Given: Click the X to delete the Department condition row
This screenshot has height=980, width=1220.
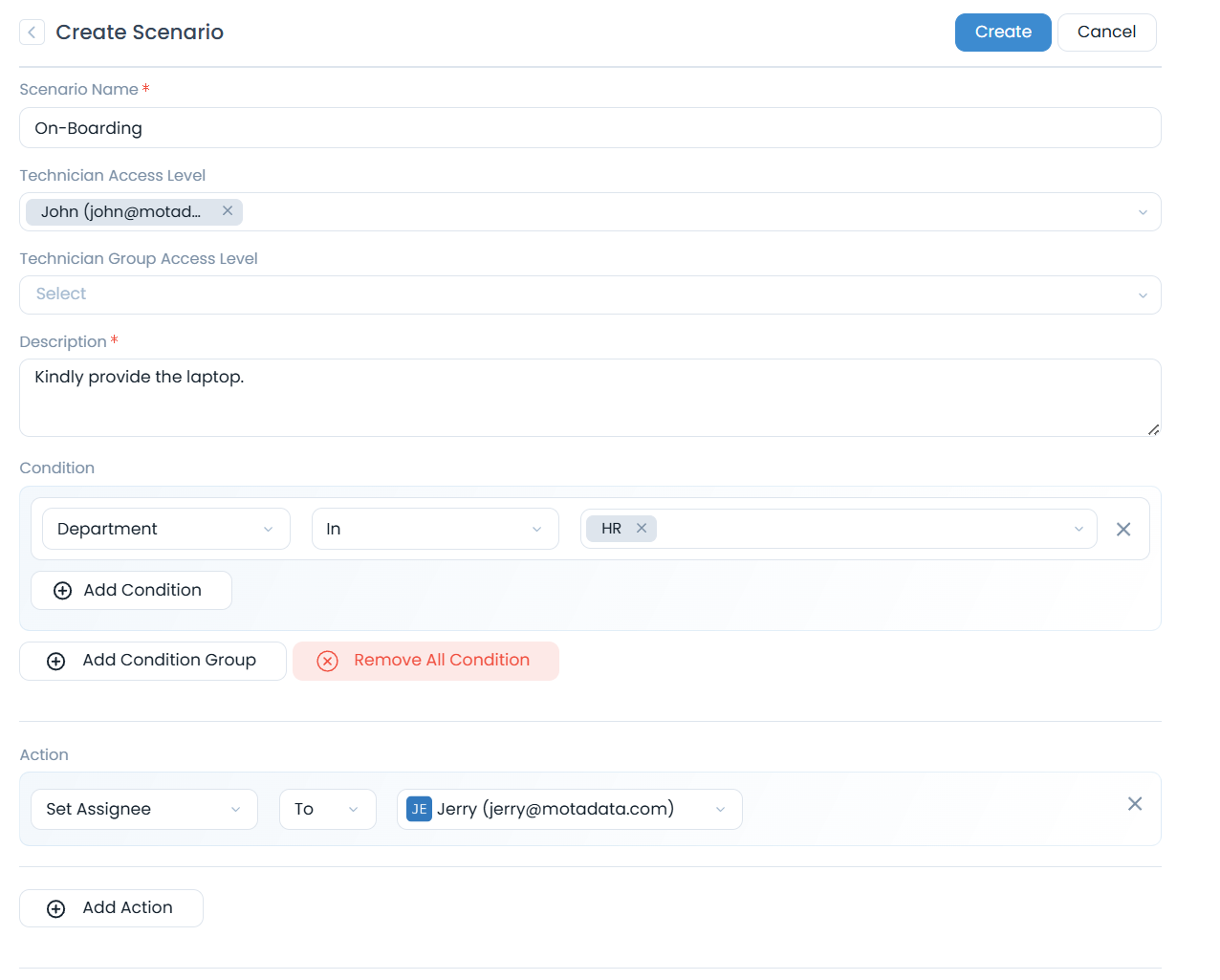Looking at the screenshot, I should click(x=1123, y=528).
